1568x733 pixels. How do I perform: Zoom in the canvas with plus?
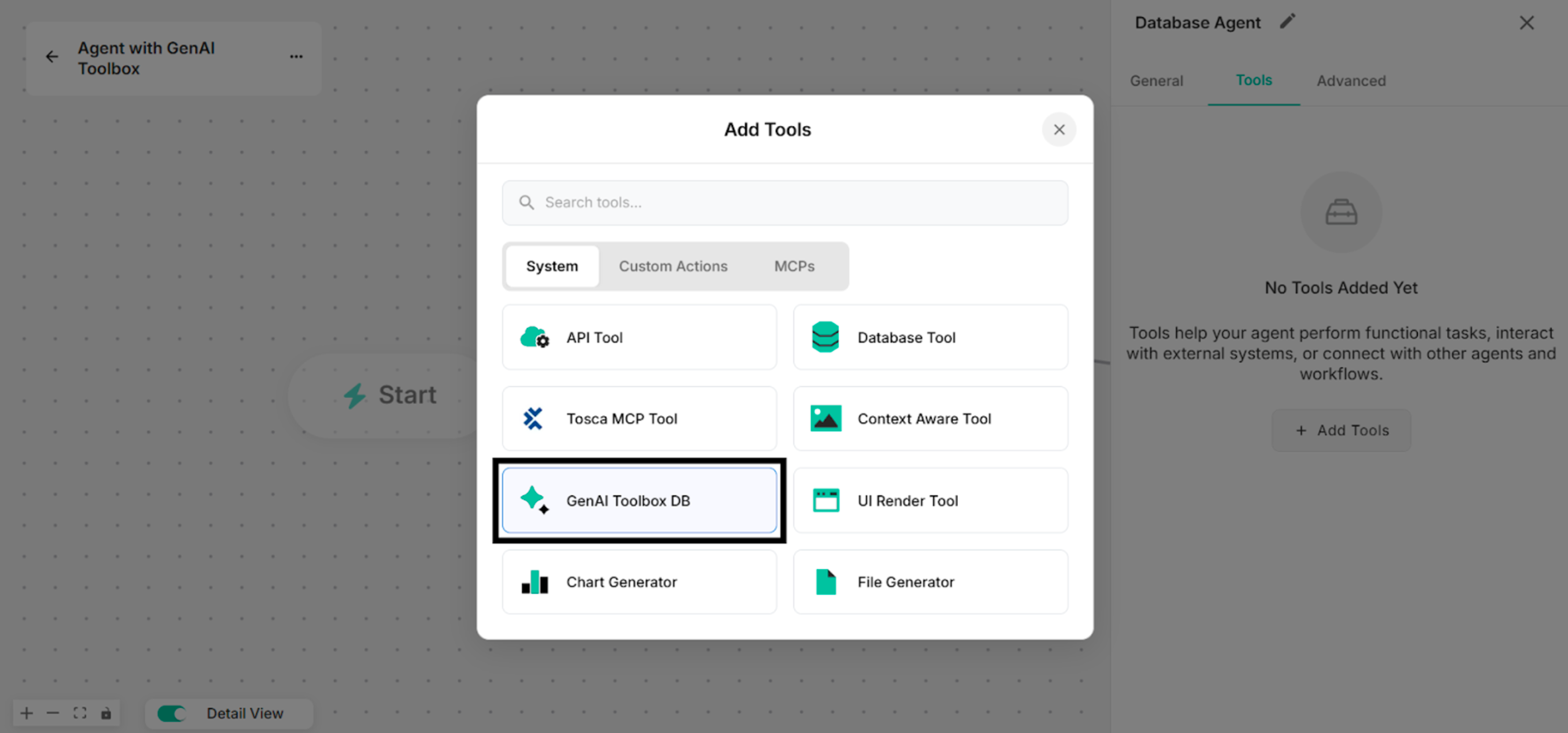26,714
